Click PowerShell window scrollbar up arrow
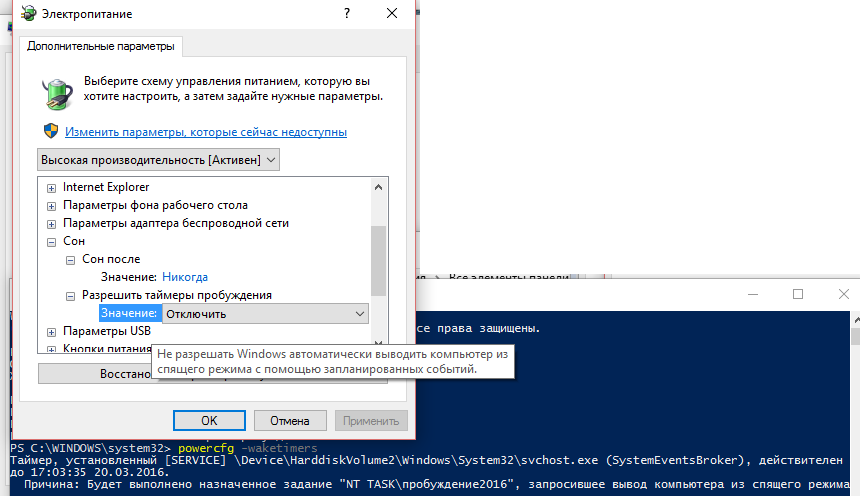Image resolution: width=860 pixels, height=496 pixels. [x=856, y=320]
